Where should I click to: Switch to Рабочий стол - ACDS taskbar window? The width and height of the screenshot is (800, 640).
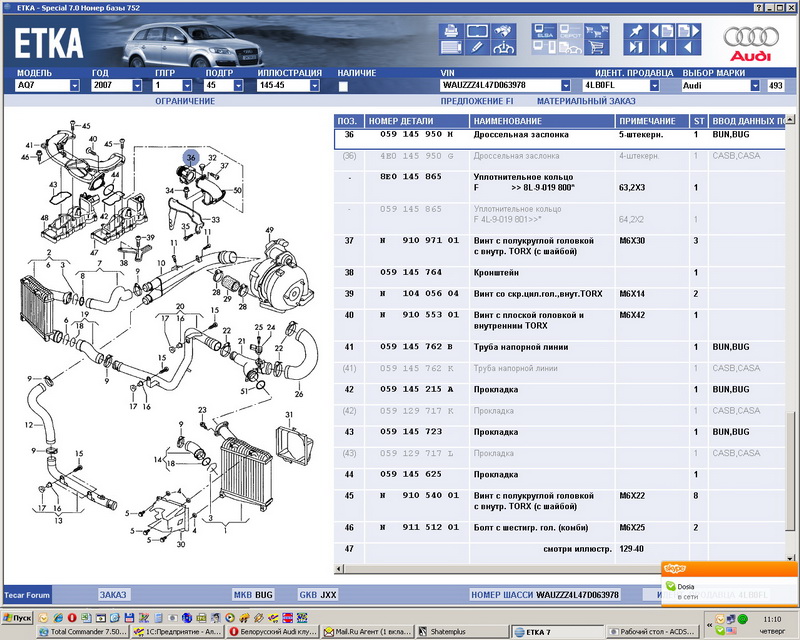(x=652, y=632)
